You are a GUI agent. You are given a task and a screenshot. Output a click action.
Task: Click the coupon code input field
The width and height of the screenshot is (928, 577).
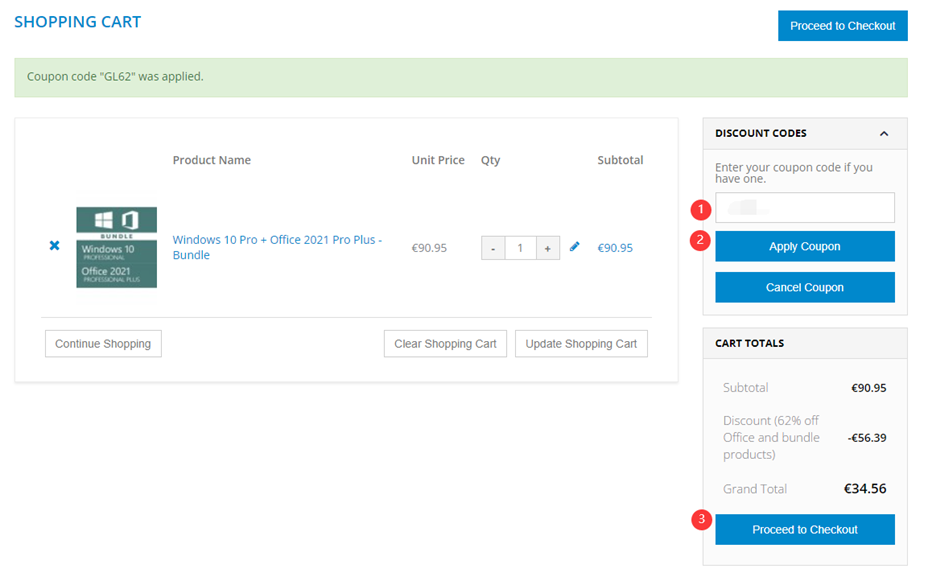(805, 208)
